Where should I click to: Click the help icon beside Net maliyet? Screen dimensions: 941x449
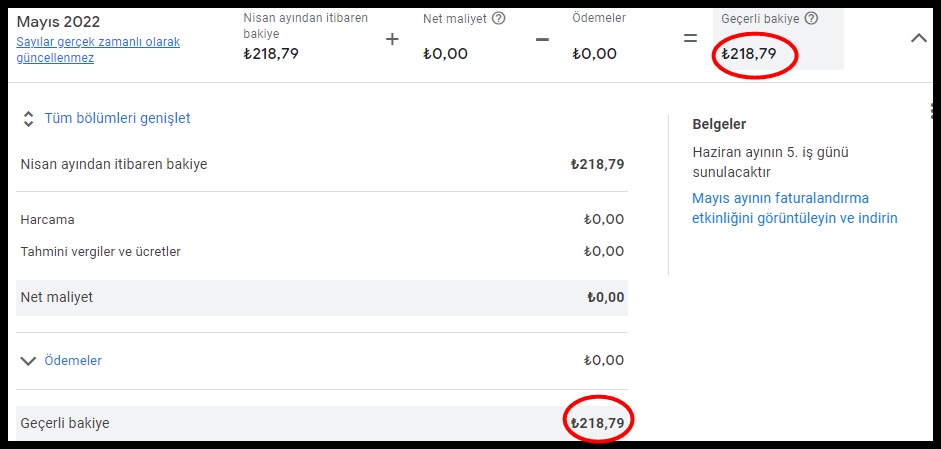498,19
